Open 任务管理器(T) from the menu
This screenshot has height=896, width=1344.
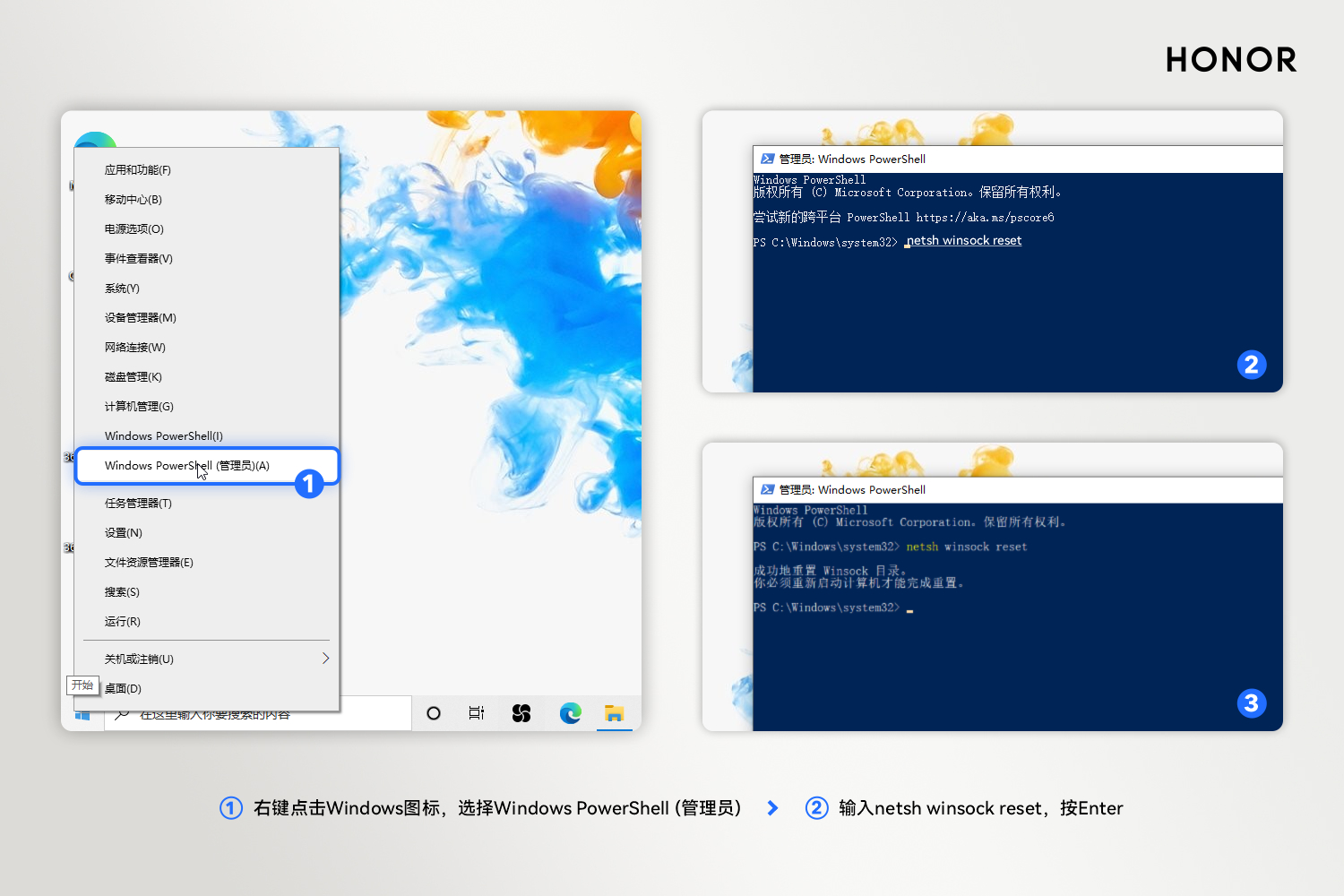(x=207, y=504)
